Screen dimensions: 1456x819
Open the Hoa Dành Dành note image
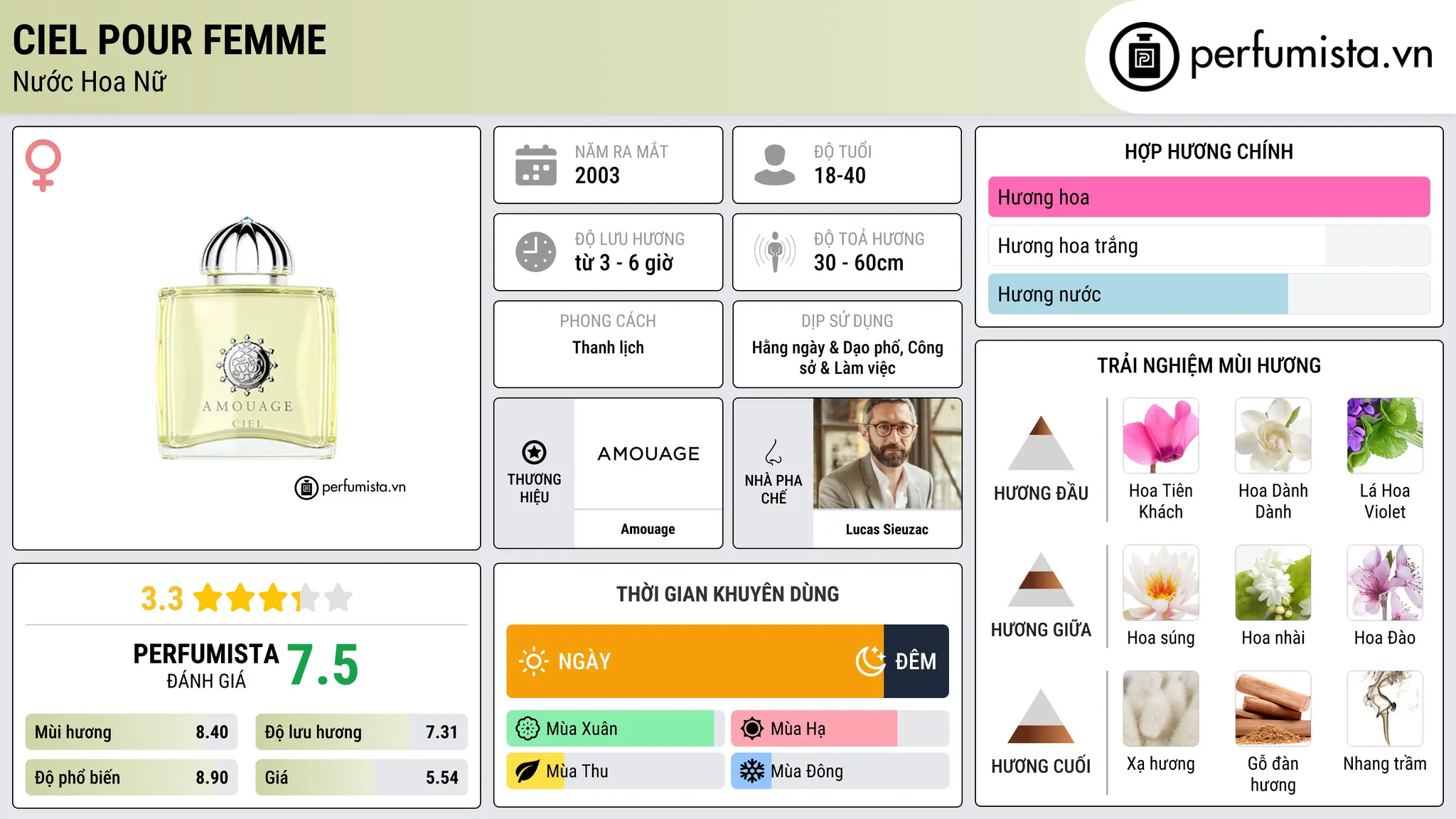[1273, 436]
